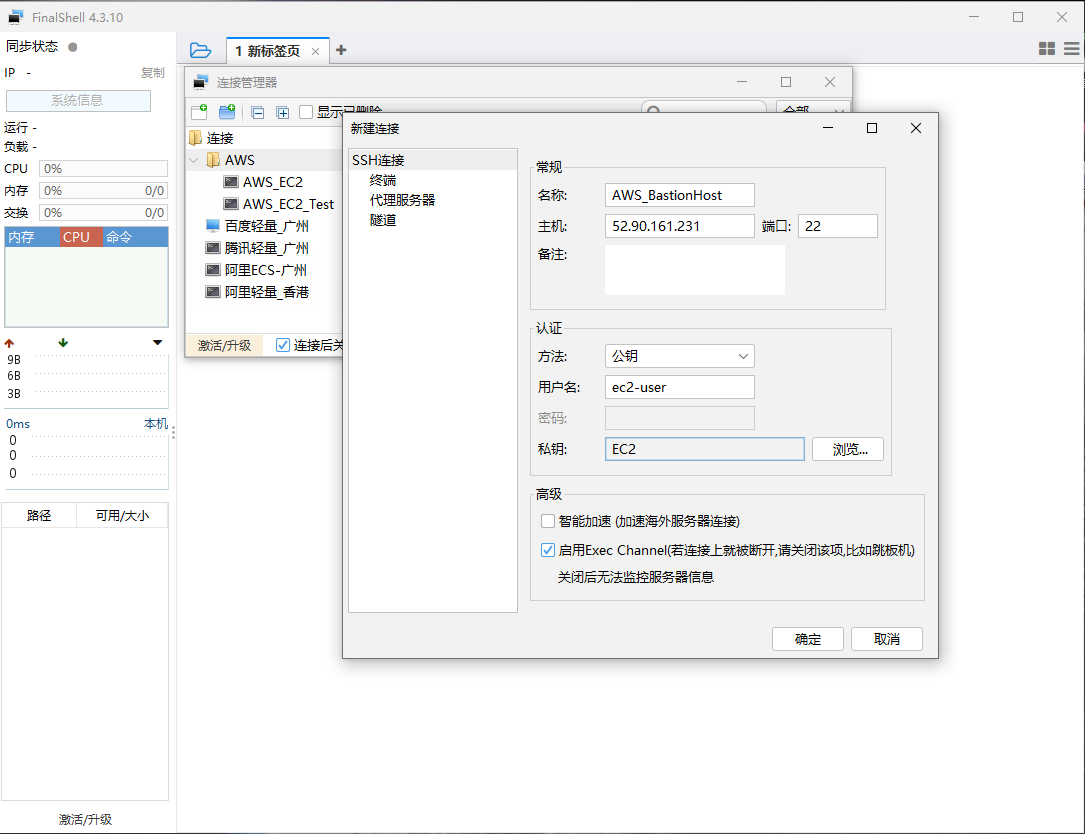
Task: Click the 名称 field containing AWS_BastionHost
Action: pos(680,195)
